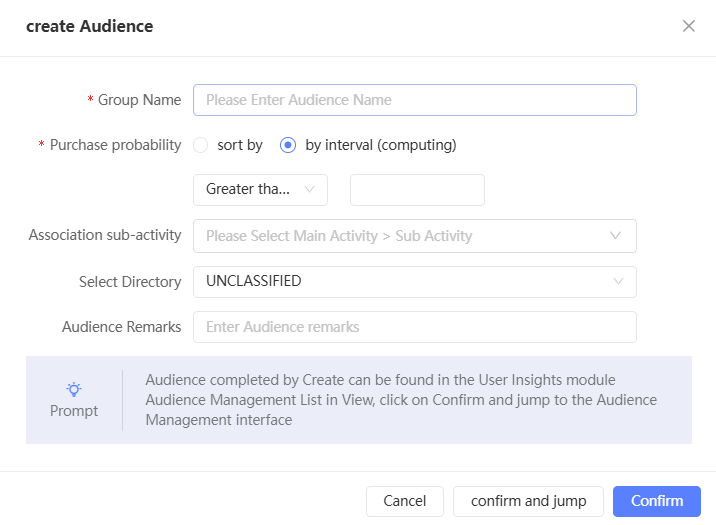This screenshot has height=525, width=716.
Task: Select the 'sort by' radio option
Action: point(200,145)
